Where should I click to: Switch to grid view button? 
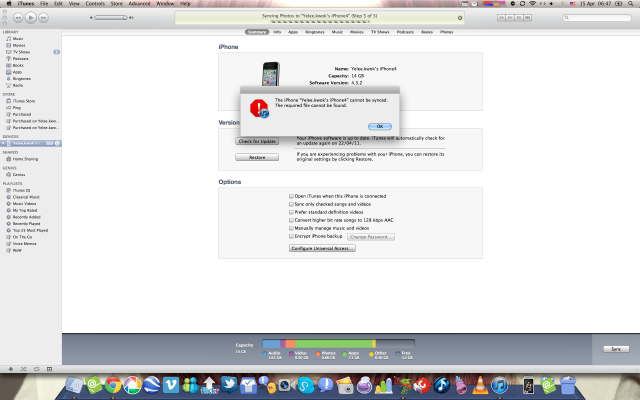click(519, 18)
